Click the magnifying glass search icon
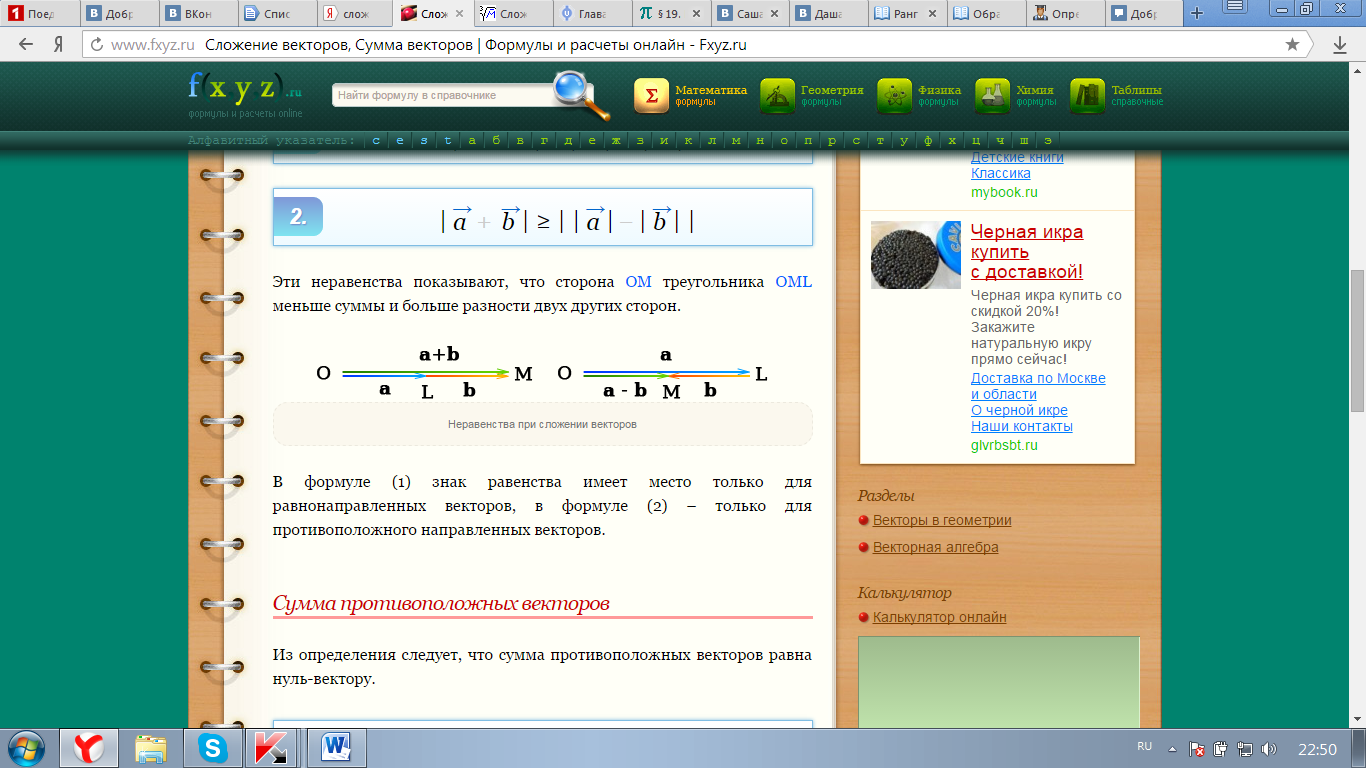This screenshot has height=768, width=1366. pos(580,94)
